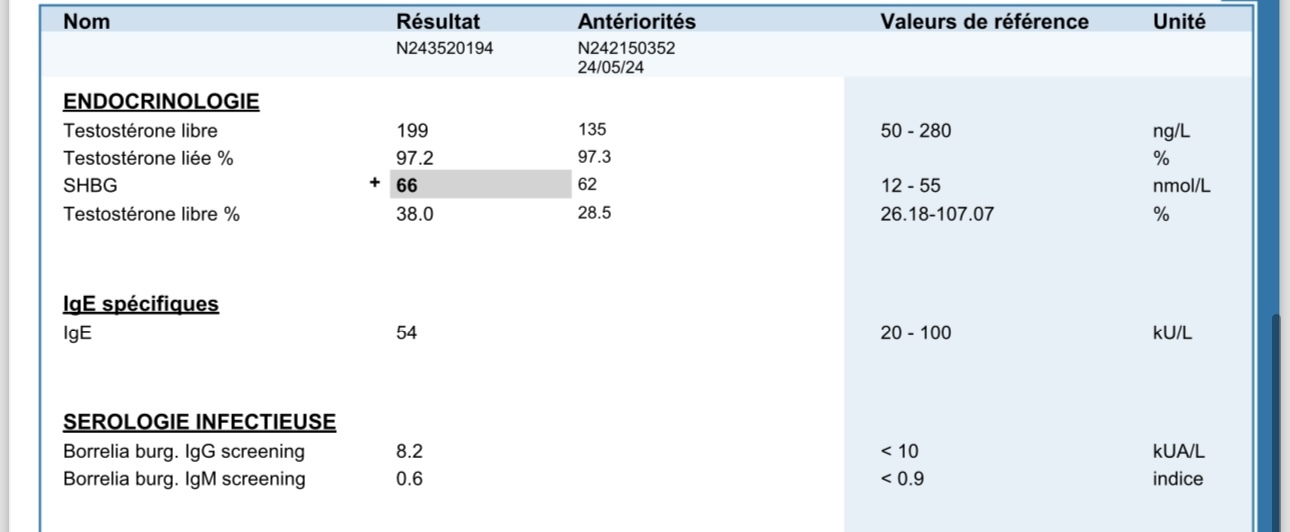Viewport: 1290px width, 532px height.
Task: Click the 'Unité' column header
Action: 1179,21
